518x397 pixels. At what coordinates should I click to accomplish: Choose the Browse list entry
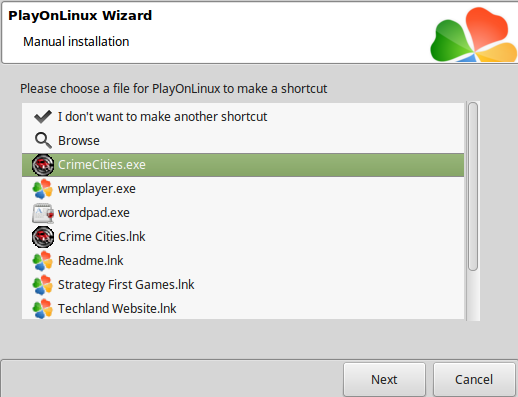(243, 141)
